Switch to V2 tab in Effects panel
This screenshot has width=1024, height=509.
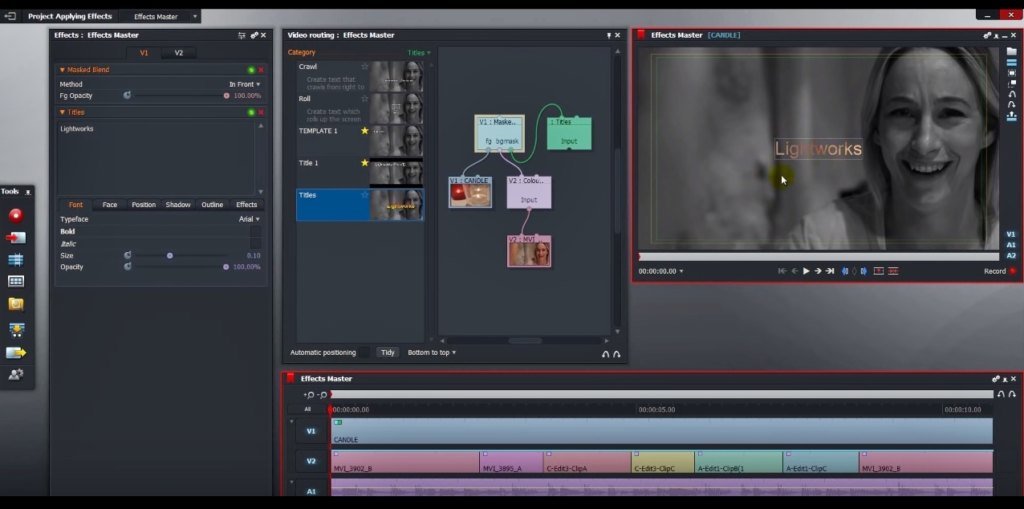click(178, 53)
